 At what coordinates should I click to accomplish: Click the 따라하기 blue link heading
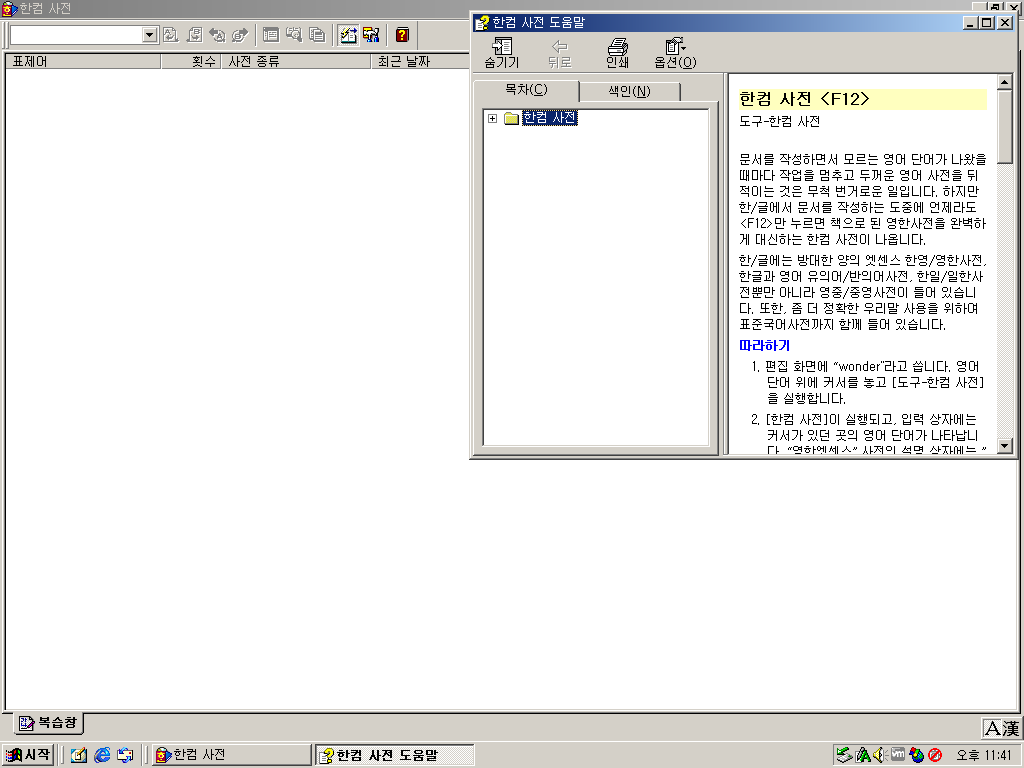coord(764,345)
